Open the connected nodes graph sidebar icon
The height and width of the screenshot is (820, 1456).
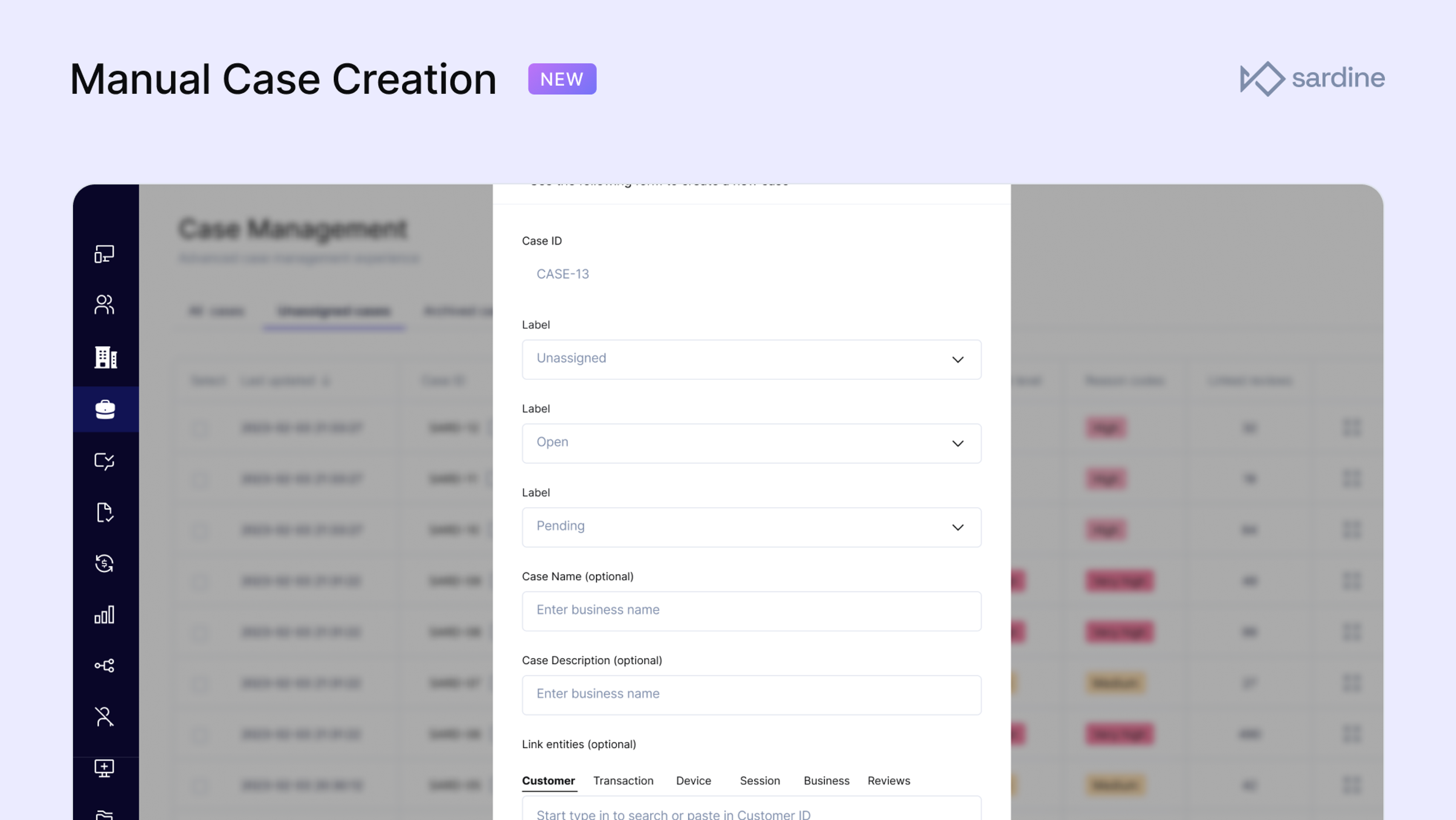pos(105,665)
